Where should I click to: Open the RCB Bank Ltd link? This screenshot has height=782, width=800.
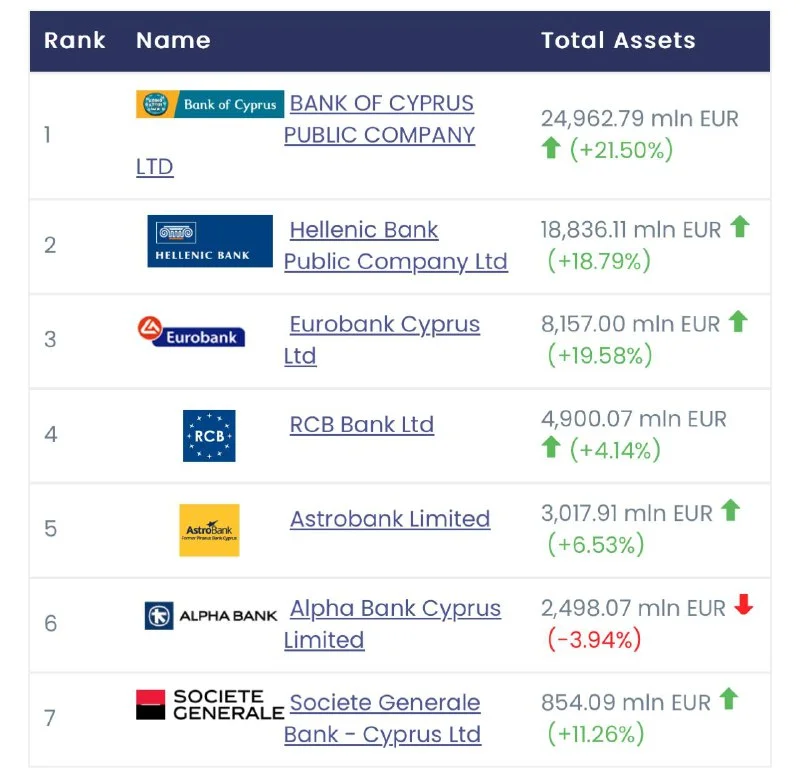pyautogui.click(x=361, y=424)
